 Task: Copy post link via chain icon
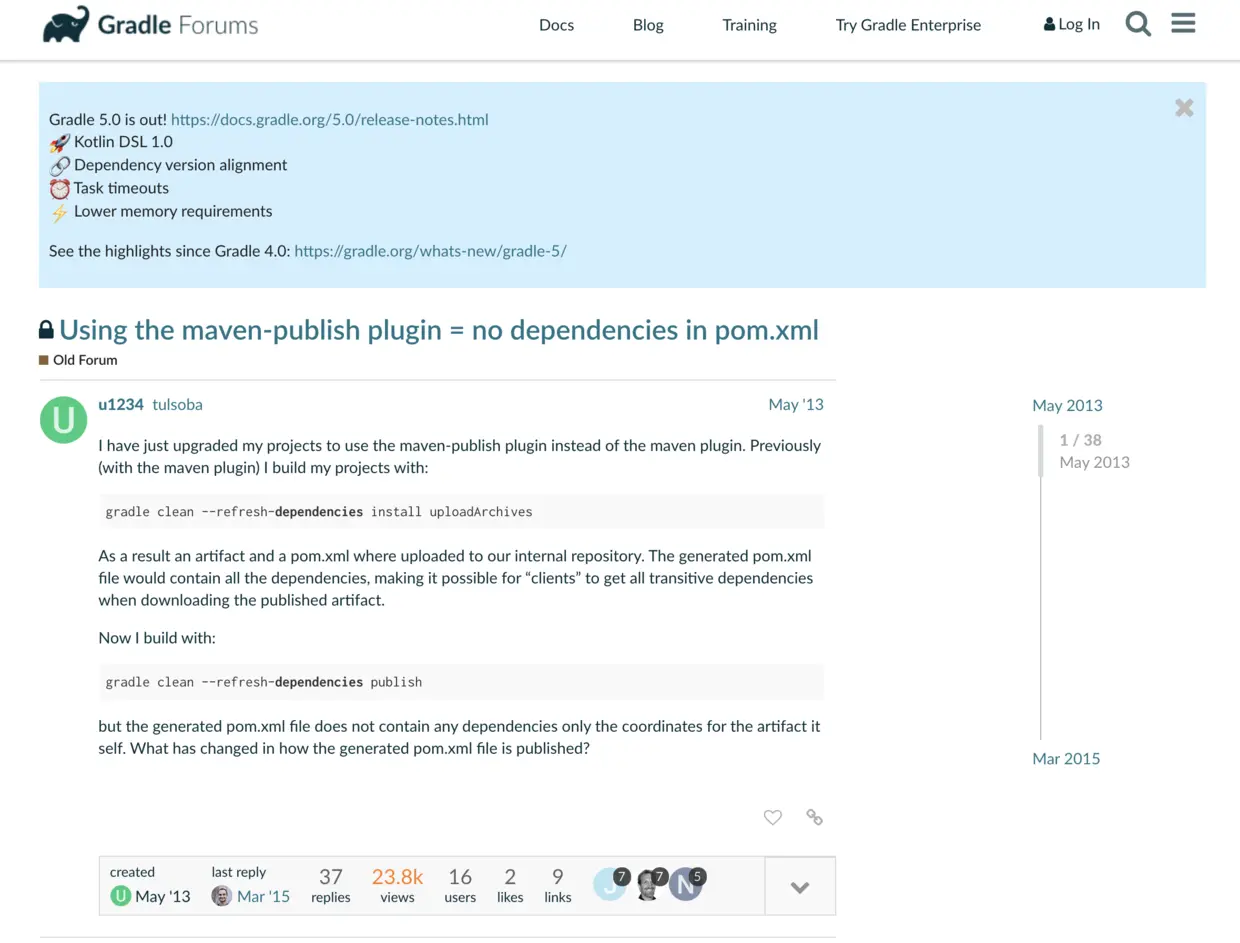click(814, 817)
